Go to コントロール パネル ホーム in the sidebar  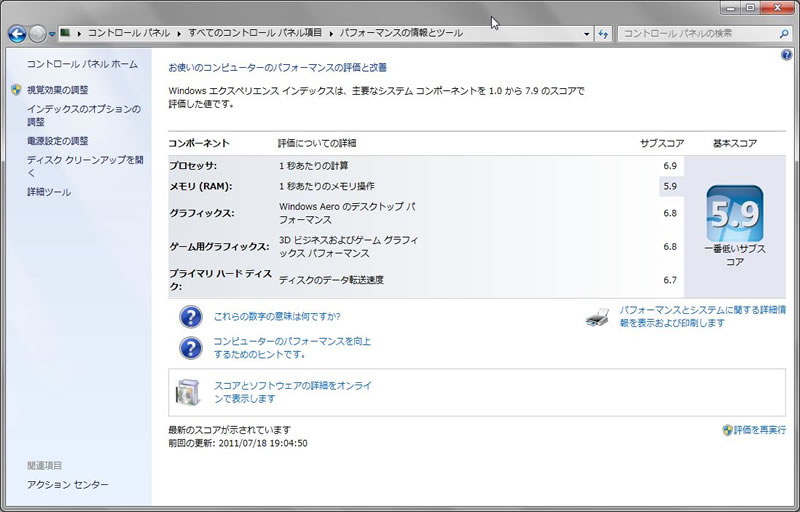(82, 64)
